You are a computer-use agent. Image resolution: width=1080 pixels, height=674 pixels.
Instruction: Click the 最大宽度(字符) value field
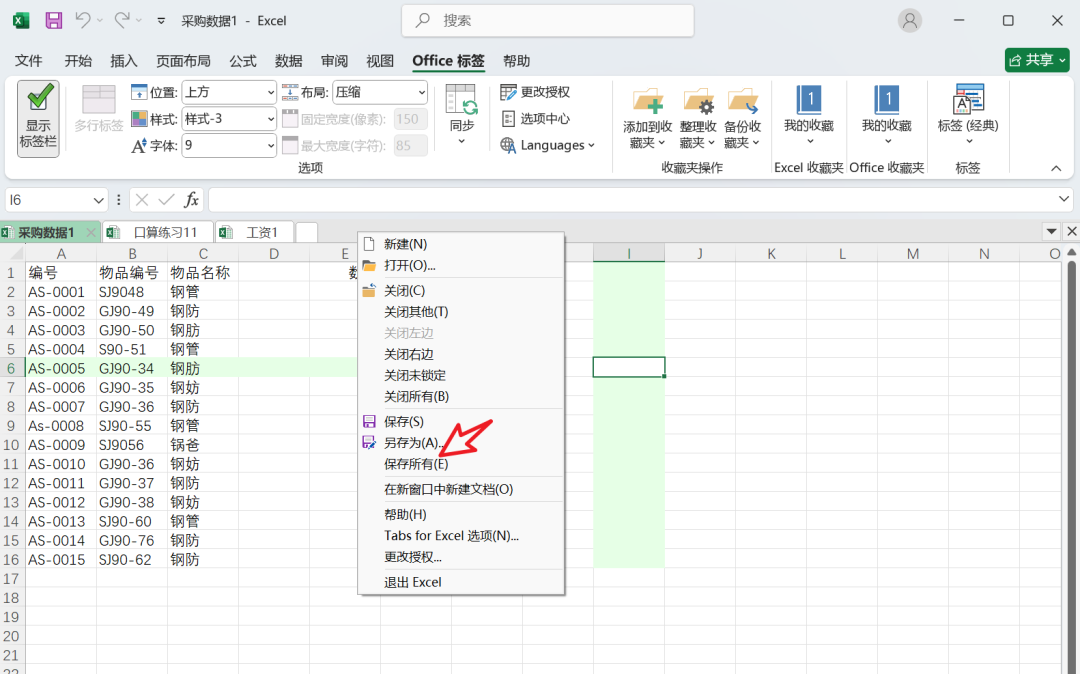[x=411, y=146]
